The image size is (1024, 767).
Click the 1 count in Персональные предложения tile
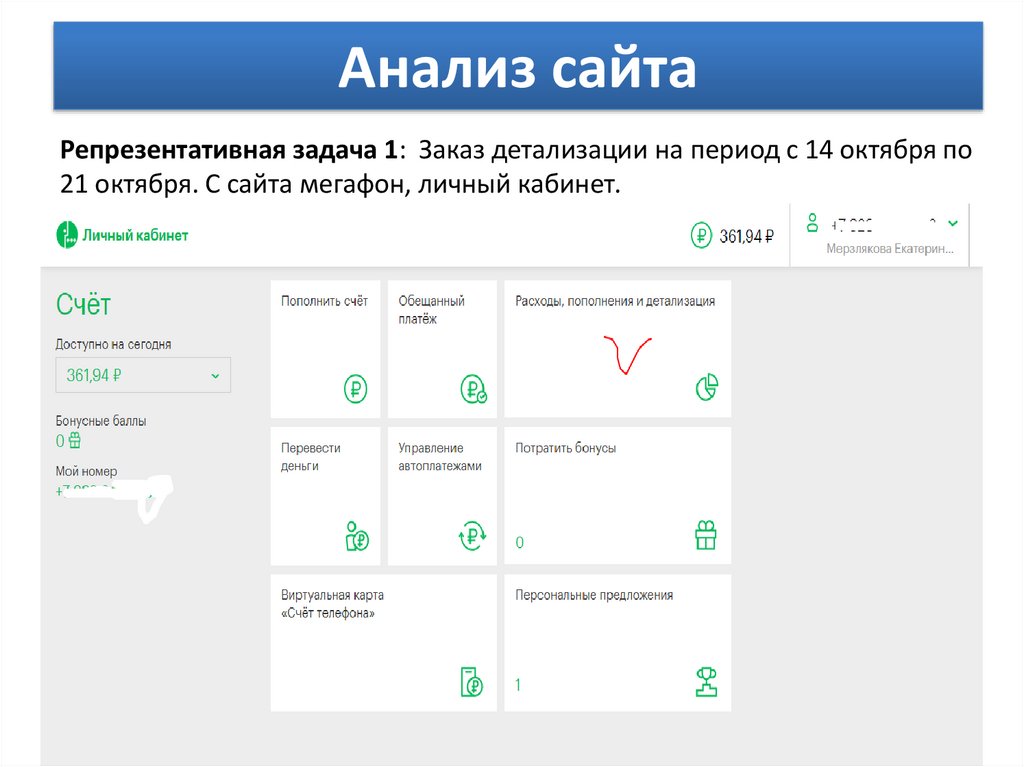pyautogui.click(x=518, y=685)
